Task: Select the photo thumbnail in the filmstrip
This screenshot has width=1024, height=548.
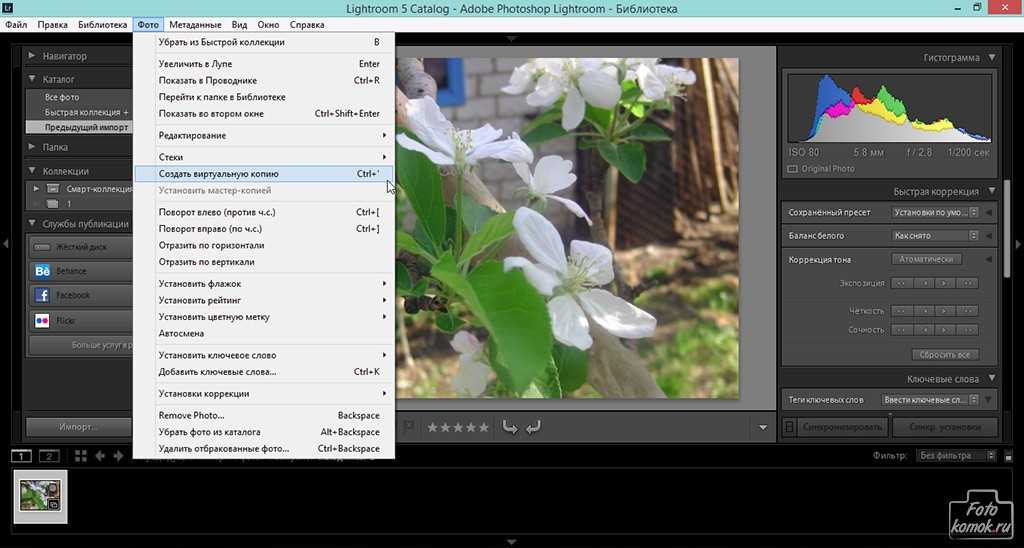Action: coord(40,496)
